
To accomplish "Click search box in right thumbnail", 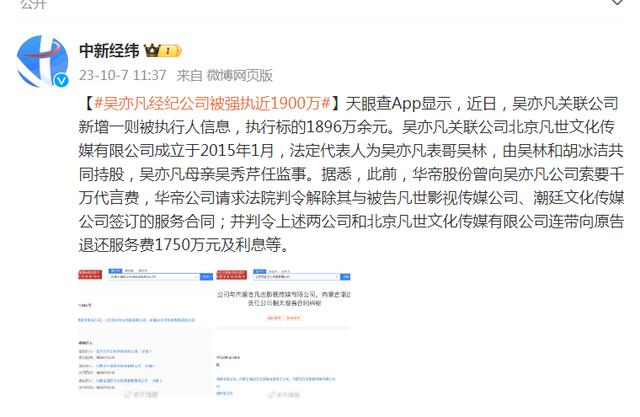I will [297, 277].
